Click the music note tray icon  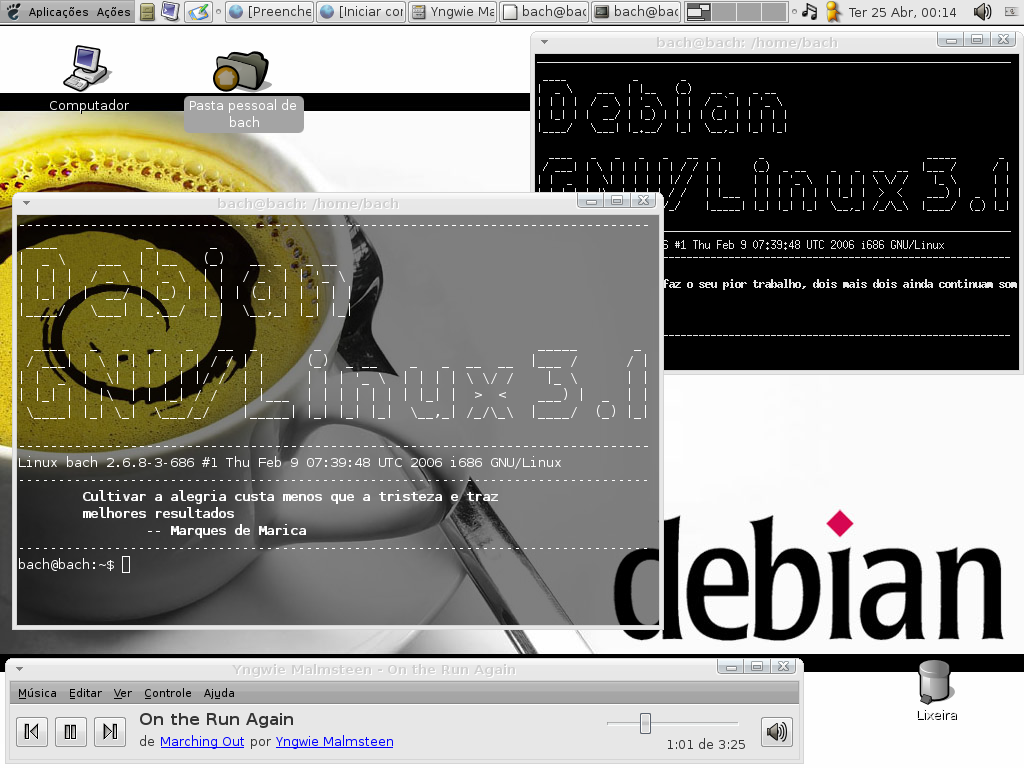click(x=810, y=11)
